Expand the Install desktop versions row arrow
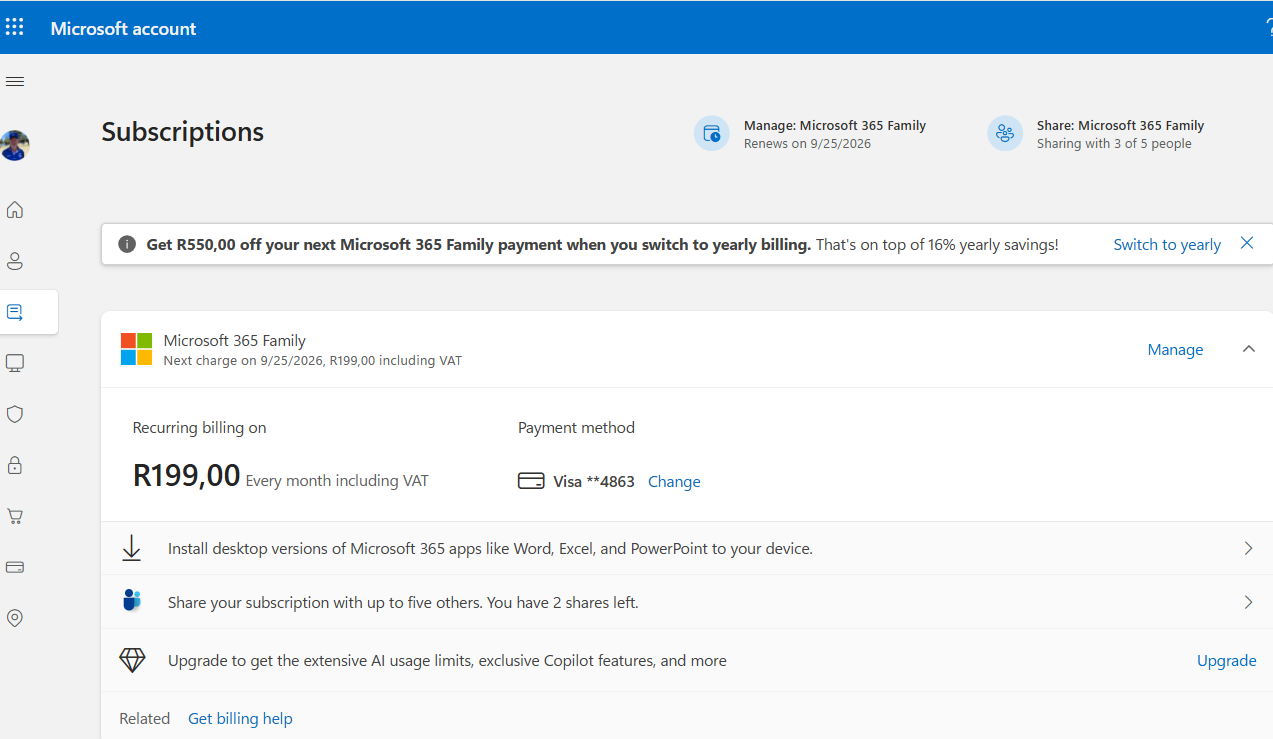This screenshot has height=739, width=1273. pos(1248,548)
